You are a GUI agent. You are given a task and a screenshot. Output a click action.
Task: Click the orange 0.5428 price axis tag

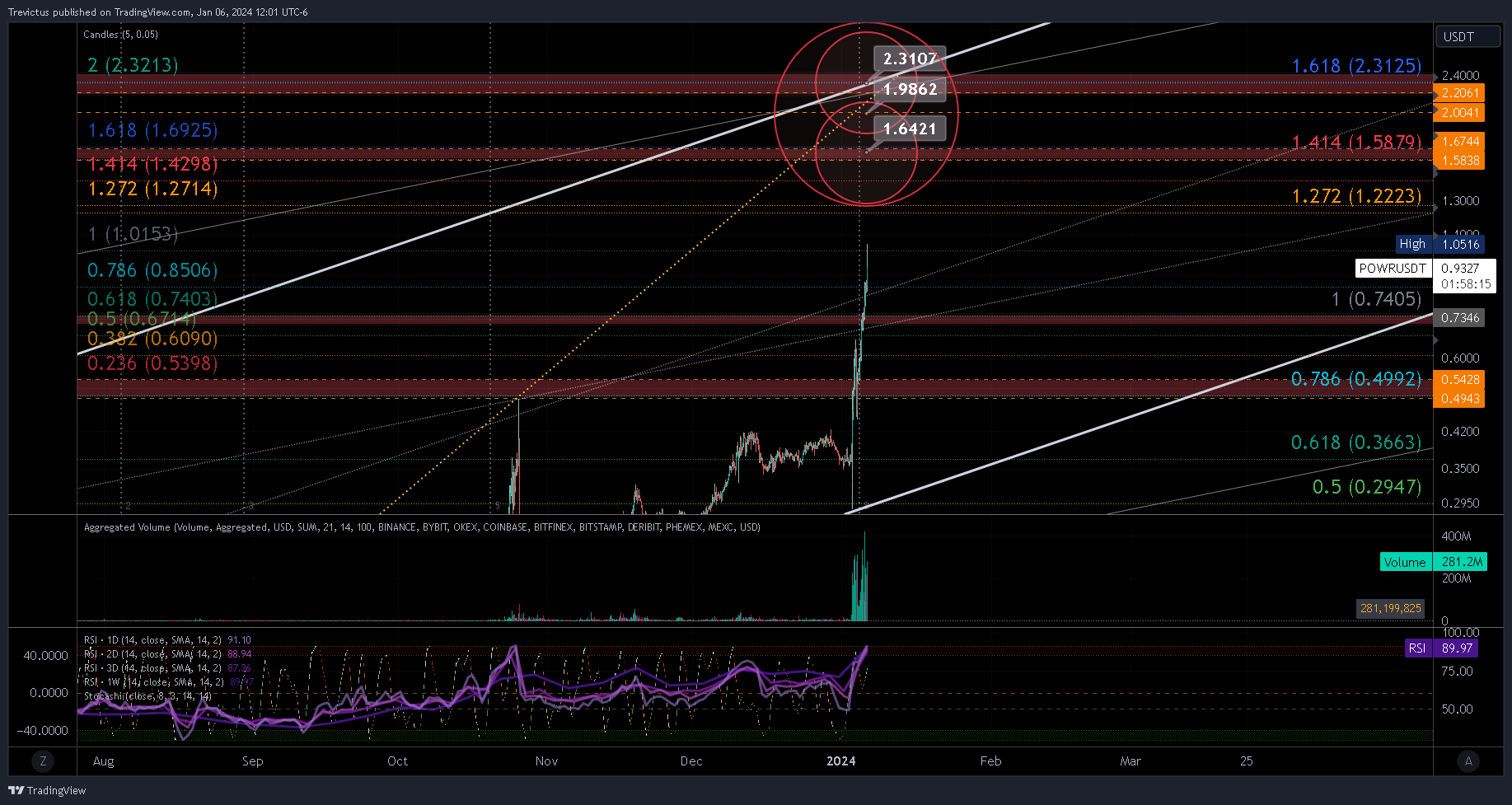[1459, 380]
